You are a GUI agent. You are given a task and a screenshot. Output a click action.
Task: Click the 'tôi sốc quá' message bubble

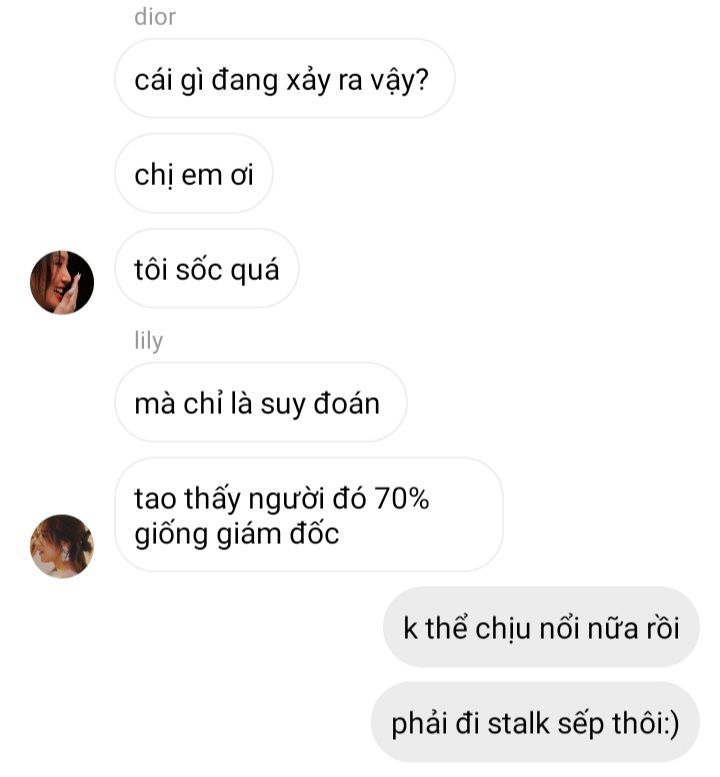(207, 269)
